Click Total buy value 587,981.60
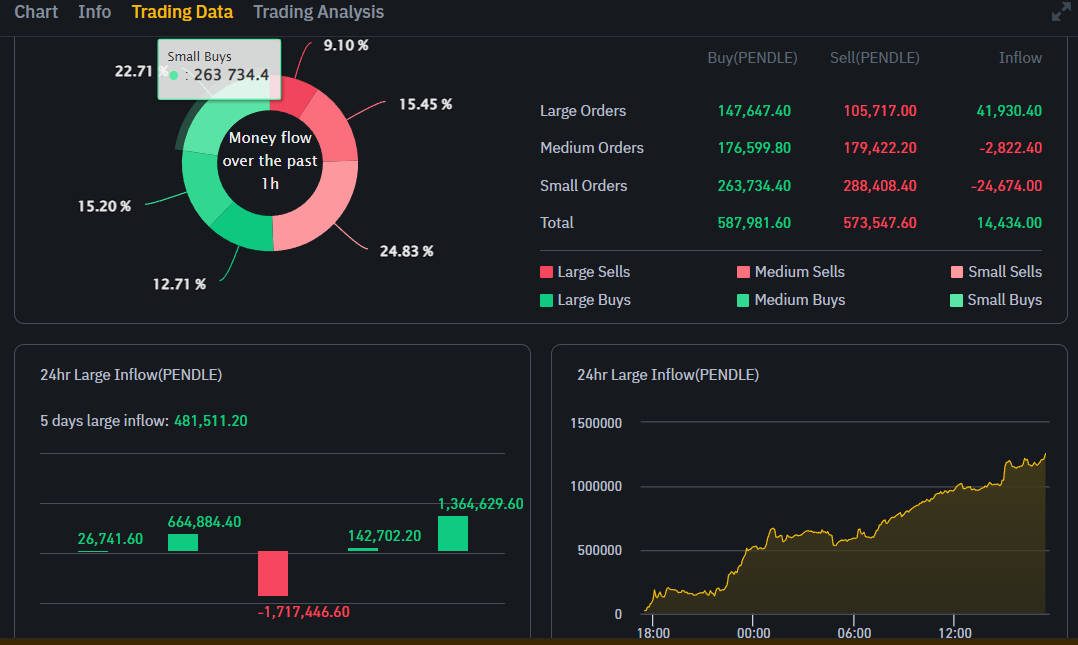This screenshot has width=1078, height=645. (x=754, y=223)
